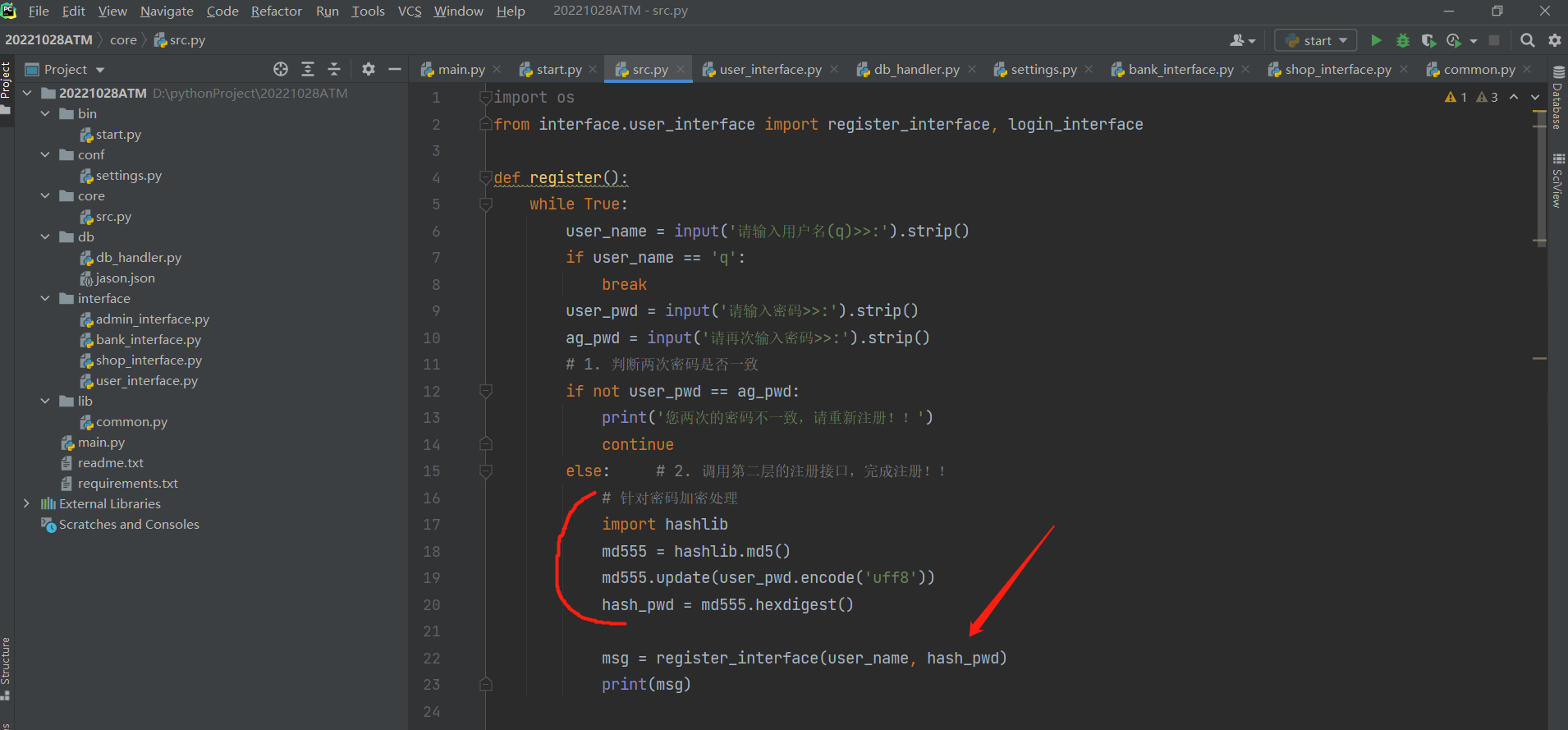Click core in the breadcrumb path
The height and width of the screenshot is (730, 1568).
pos(123,40)
